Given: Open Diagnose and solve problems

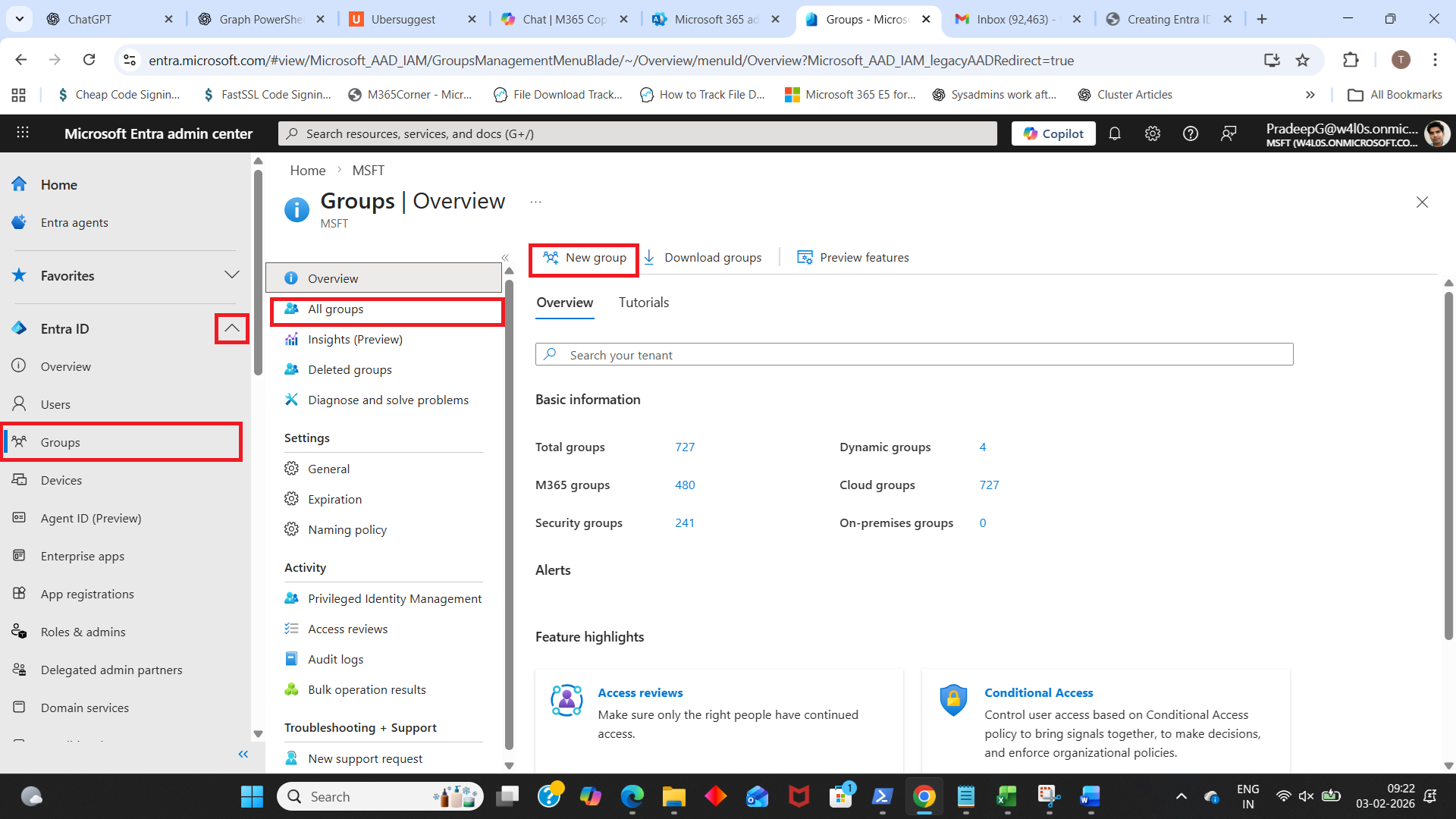Looking at the screenshot, I should tap(388, 400).
